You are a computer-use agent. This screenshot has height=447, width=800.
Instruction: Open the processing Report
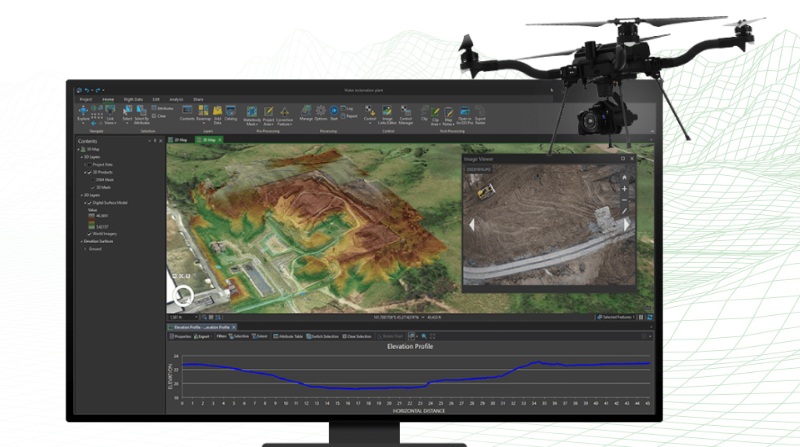(x=349, y=116)
